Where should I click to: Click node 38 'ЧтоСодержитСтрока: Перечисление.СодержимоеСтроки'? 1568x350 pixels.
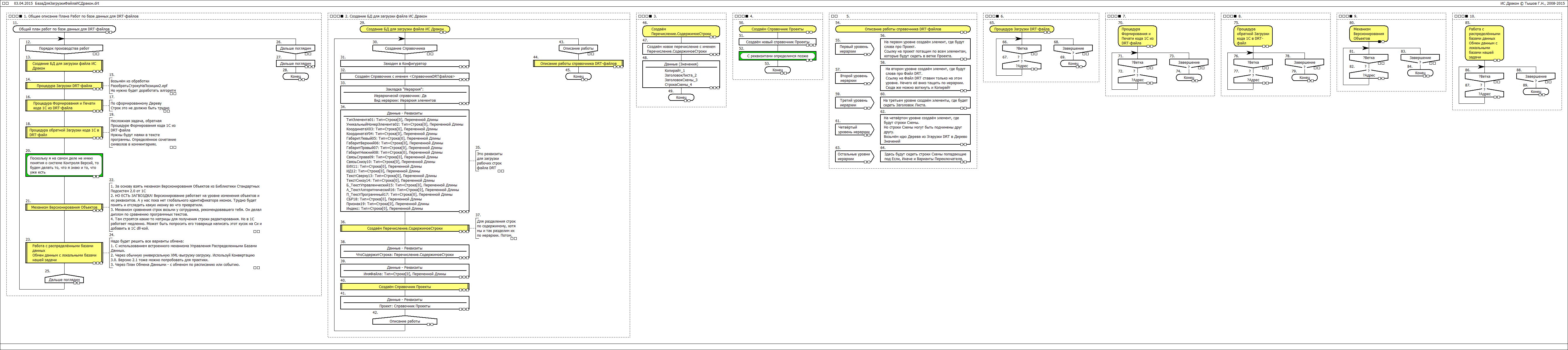tap(405, 251)
